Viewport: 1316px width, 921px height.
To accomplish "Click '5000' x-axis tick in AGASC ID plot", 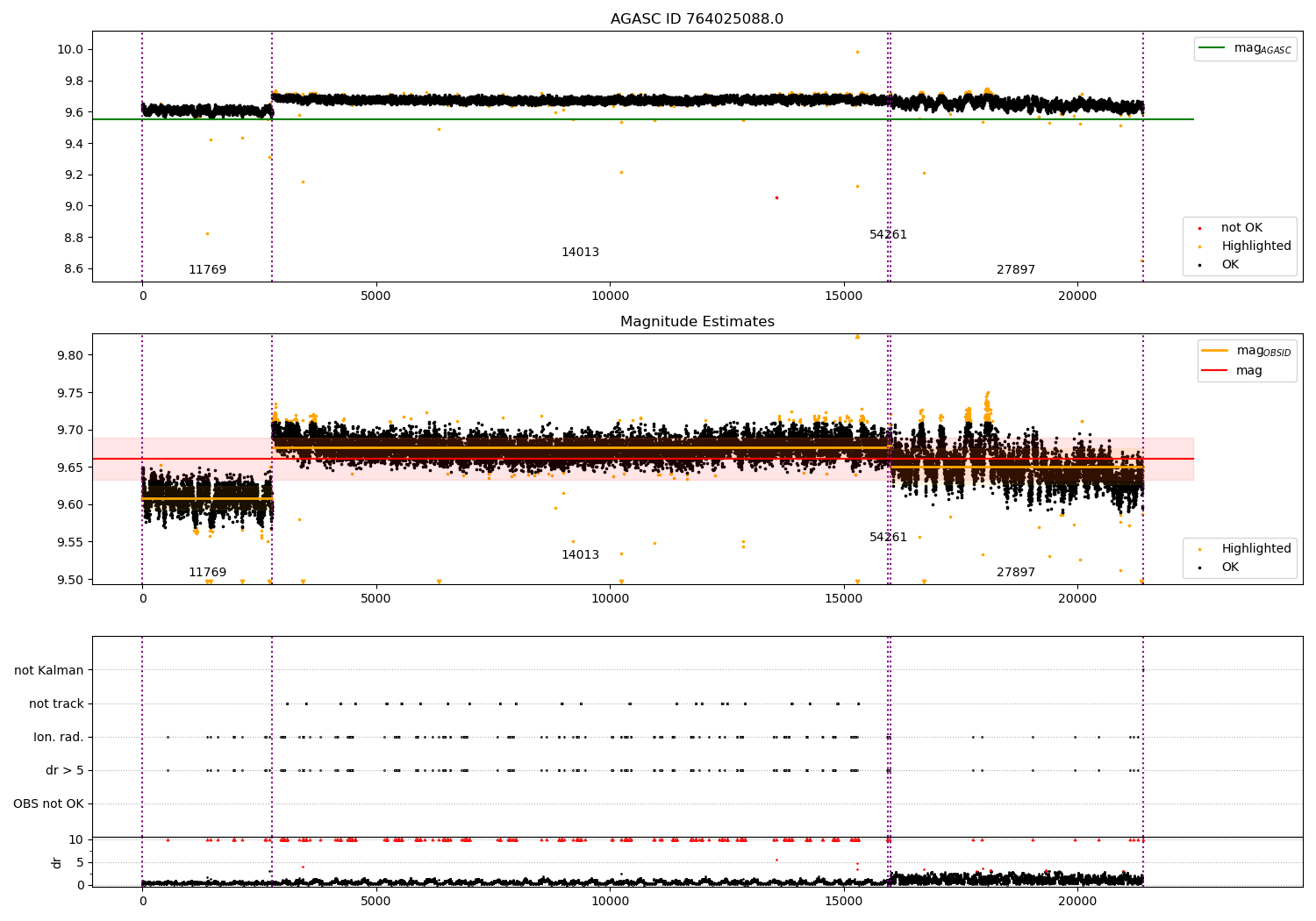I will click(x=375, y=296).
